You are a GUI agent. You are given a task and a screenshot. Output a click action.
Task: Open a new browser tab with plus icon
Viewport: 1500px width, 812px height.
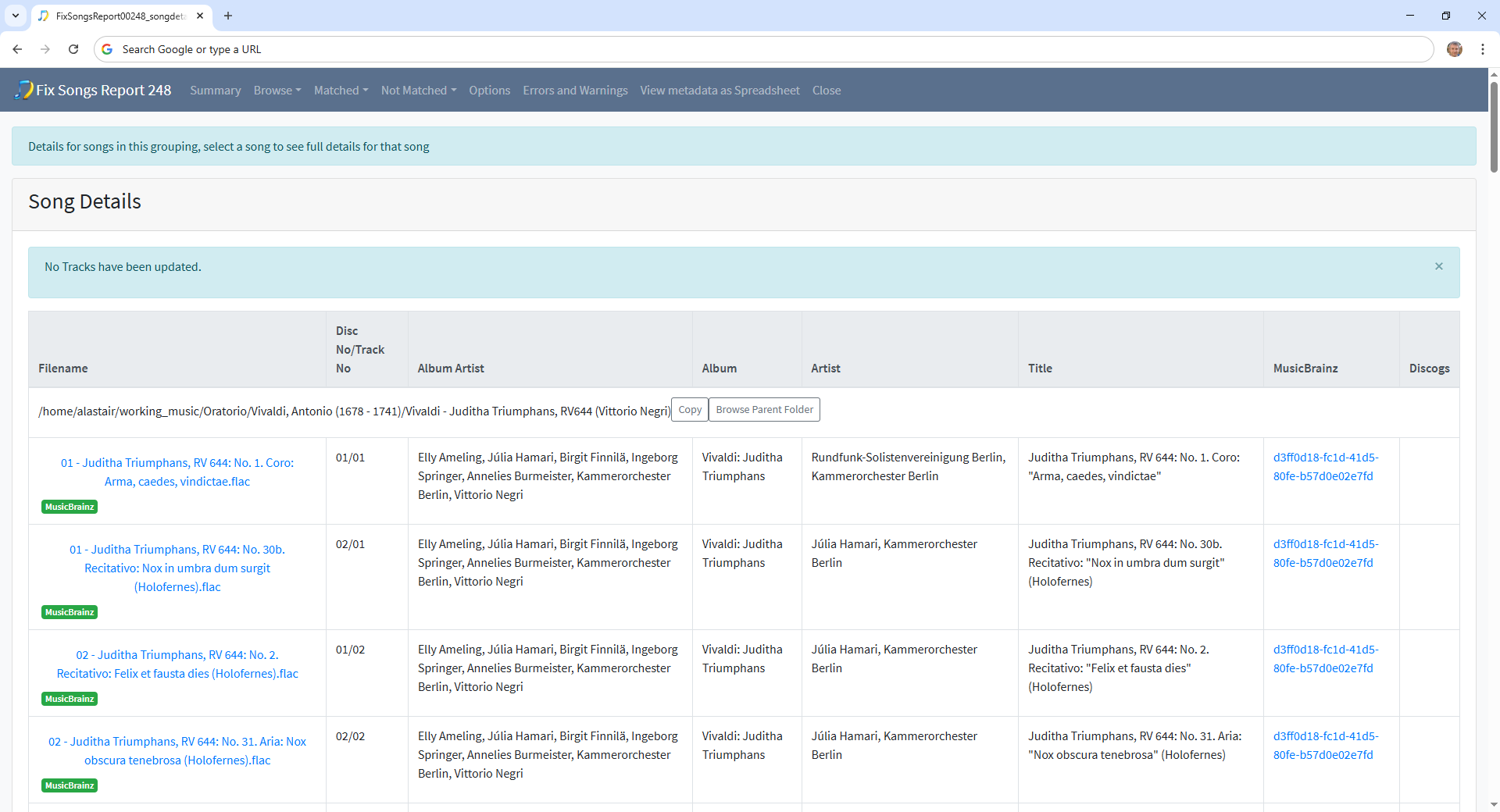tap(228, 16)
